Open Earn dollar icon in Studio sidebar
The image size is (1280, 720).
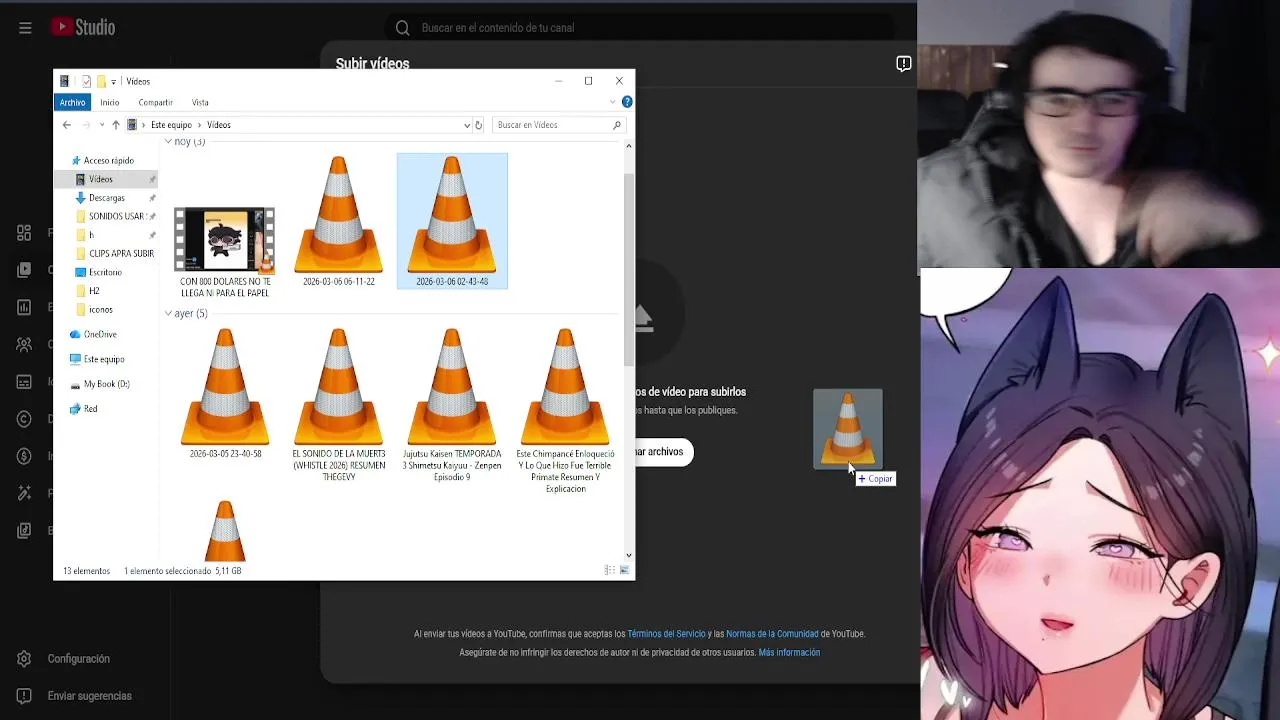click(x=24, y=456)
